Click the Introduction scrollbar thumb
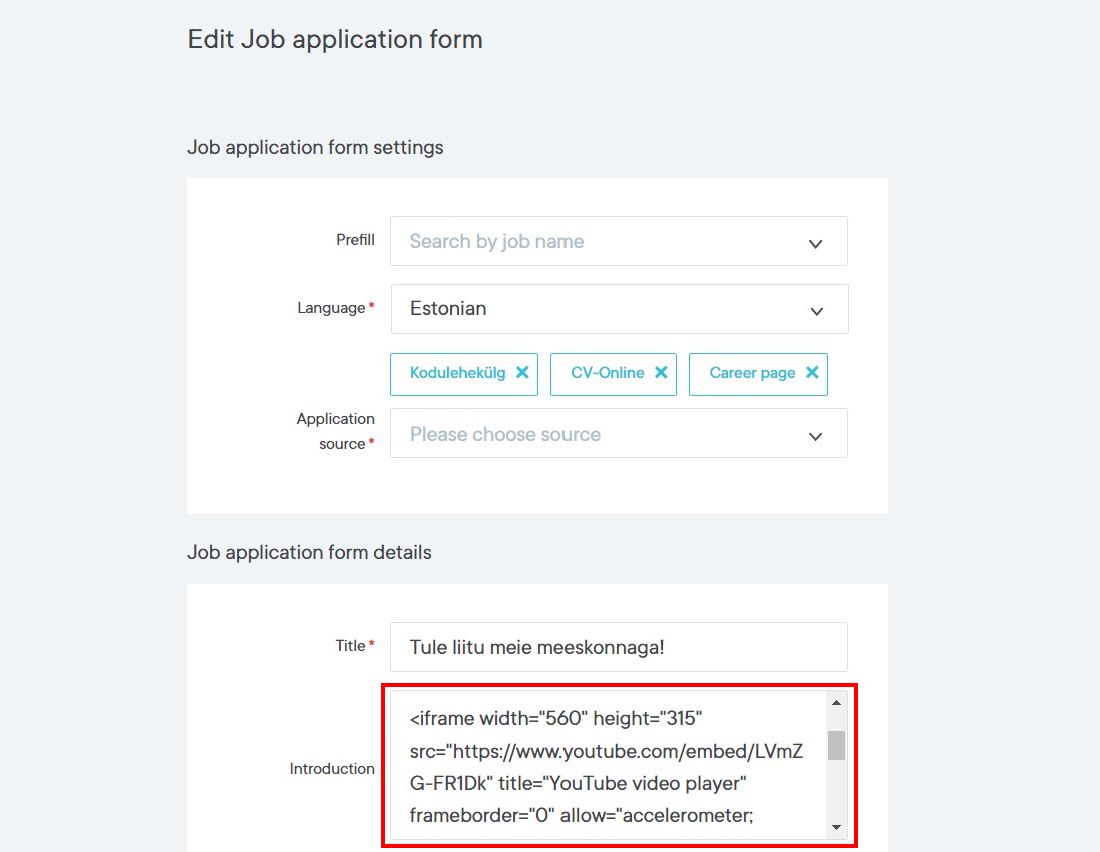The image size is (1100, 852). (x=836, y=745)
